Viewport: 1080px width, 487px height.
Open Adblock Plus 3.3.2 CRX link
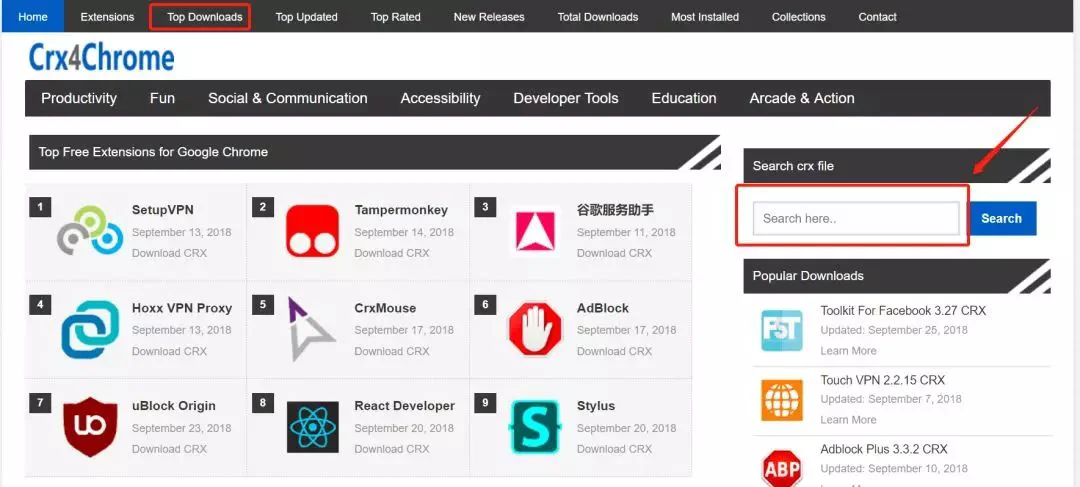tap(884, 449)
